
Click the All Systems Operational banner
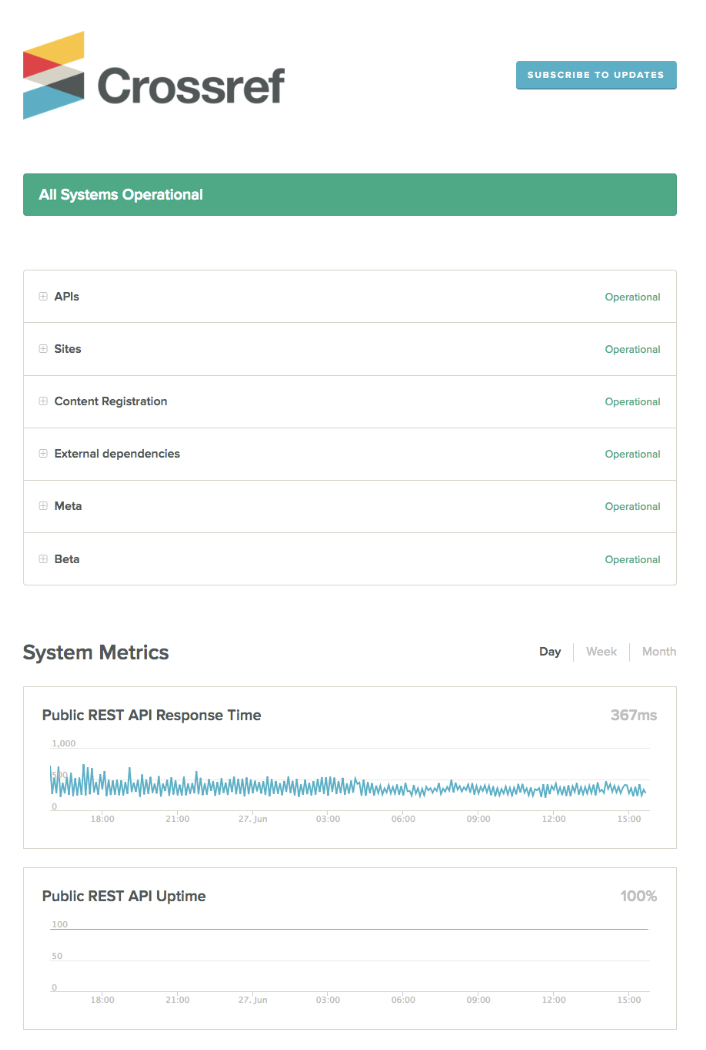click(349, 195)
